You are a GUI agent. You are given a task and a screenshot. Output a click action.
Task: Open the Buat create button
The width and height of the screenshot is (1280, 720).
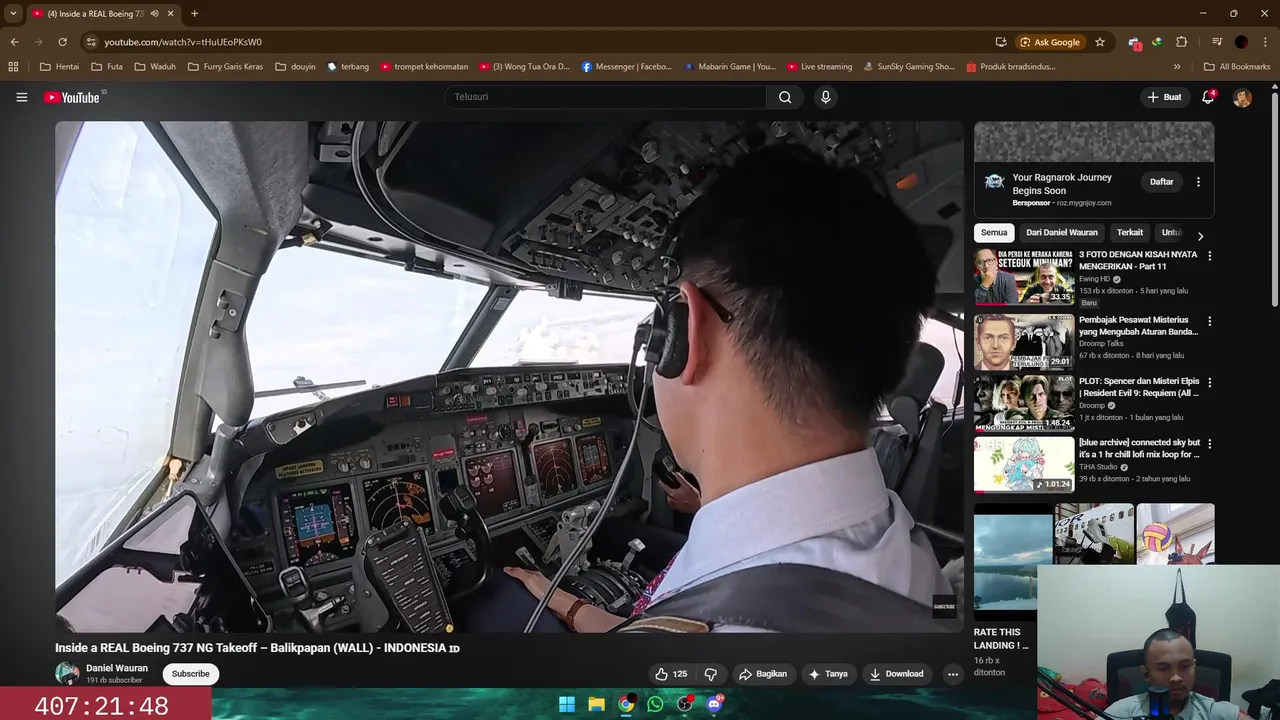[x=1164, y=97]
